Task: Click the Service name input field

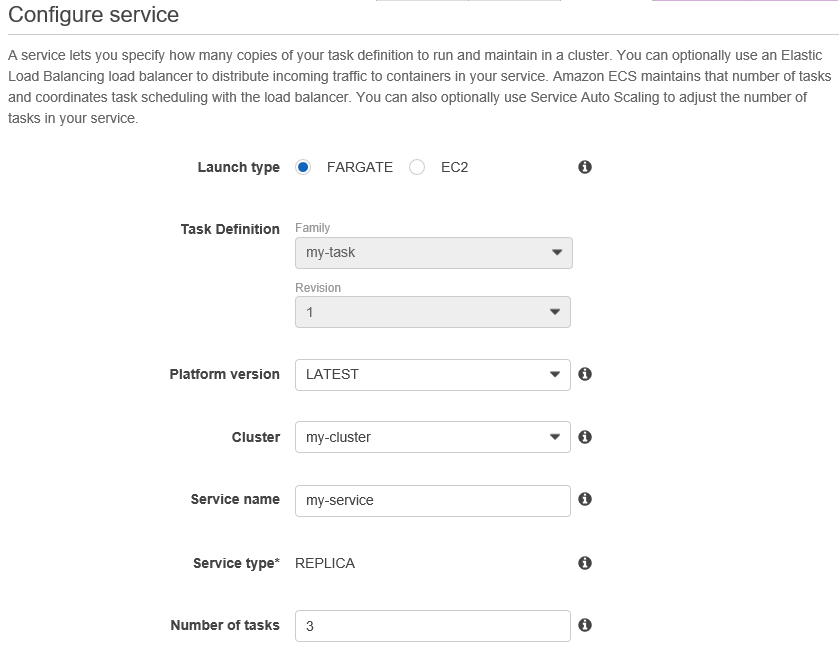Action: pos(433,500)
